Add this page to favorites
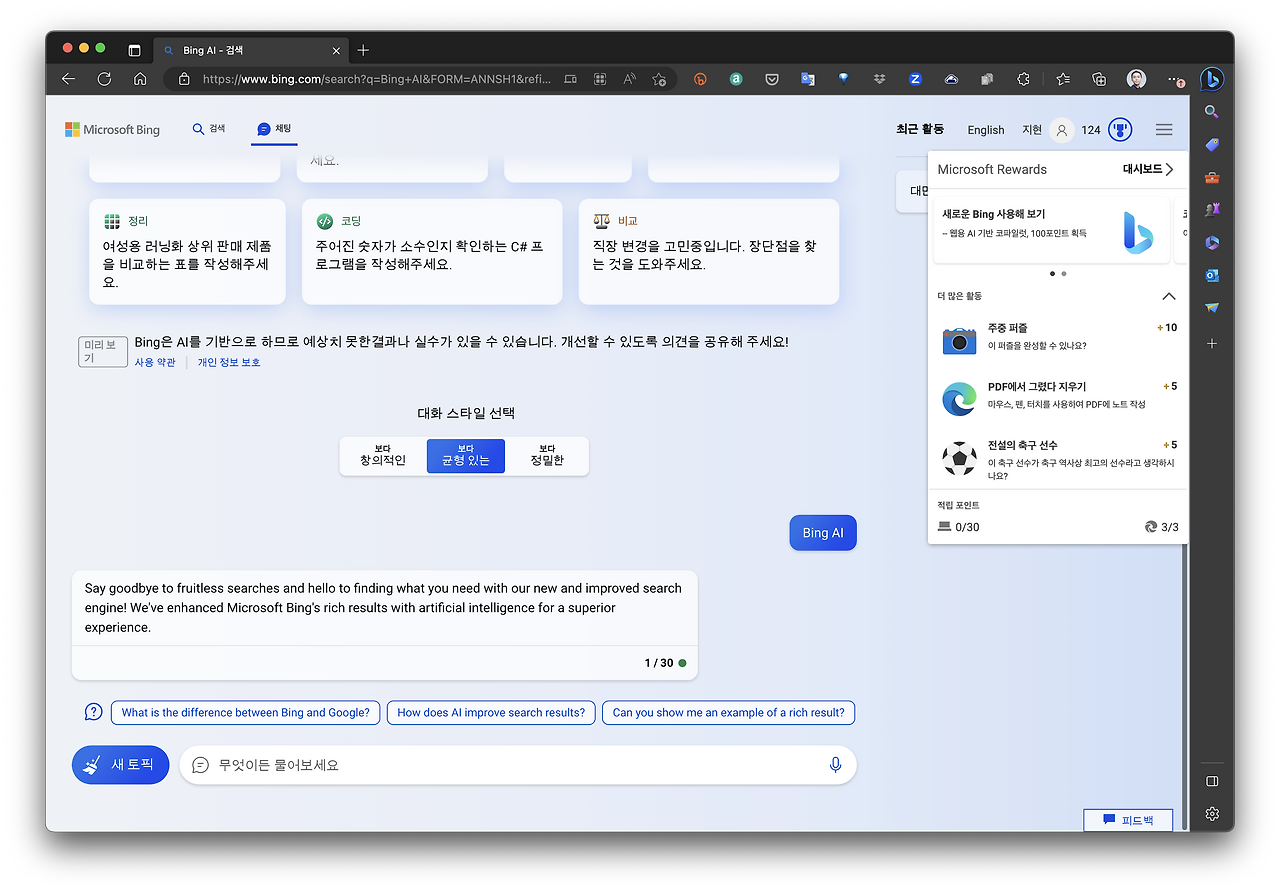Viewport: 1280px width, 892px height. point(659,79)
